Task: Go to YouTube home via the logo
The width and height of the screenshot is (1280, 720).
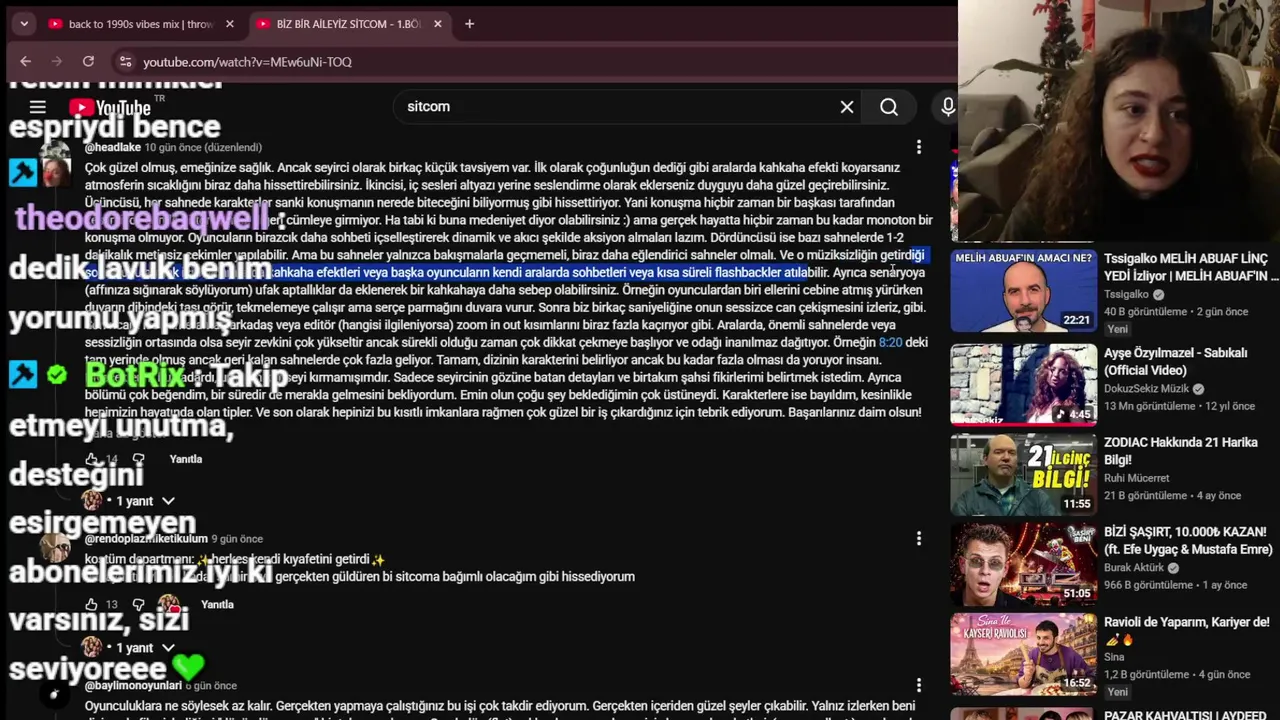Action: 110,107
